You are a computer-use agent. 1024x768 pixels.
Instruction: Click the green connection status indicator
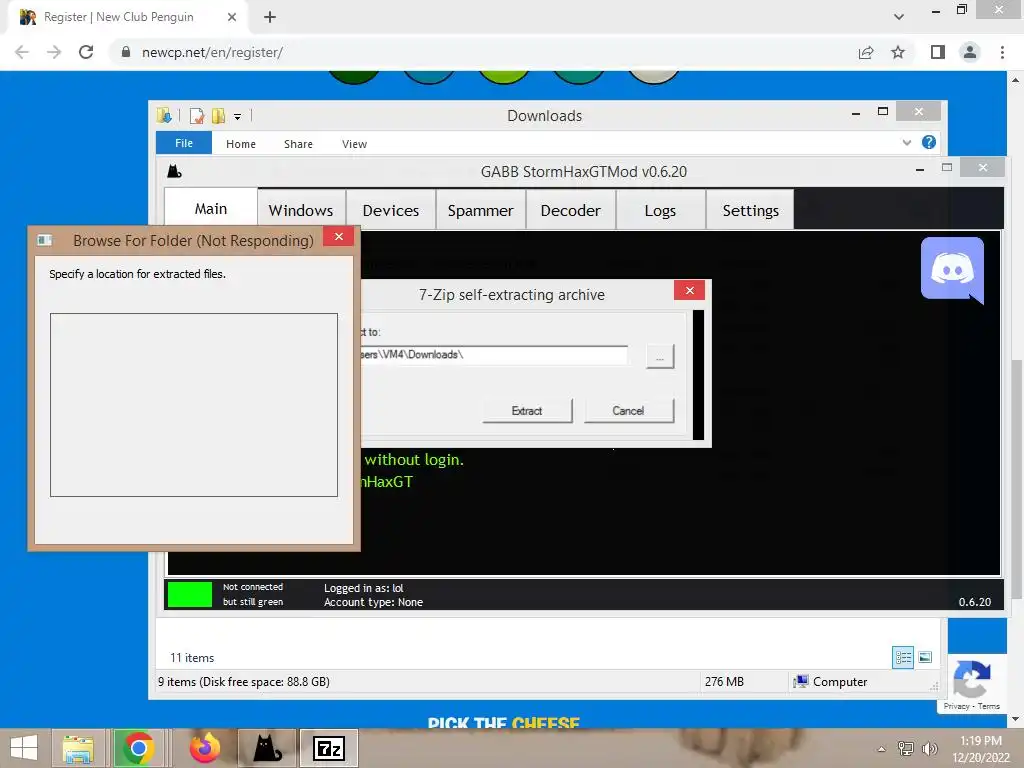(190, 594)
